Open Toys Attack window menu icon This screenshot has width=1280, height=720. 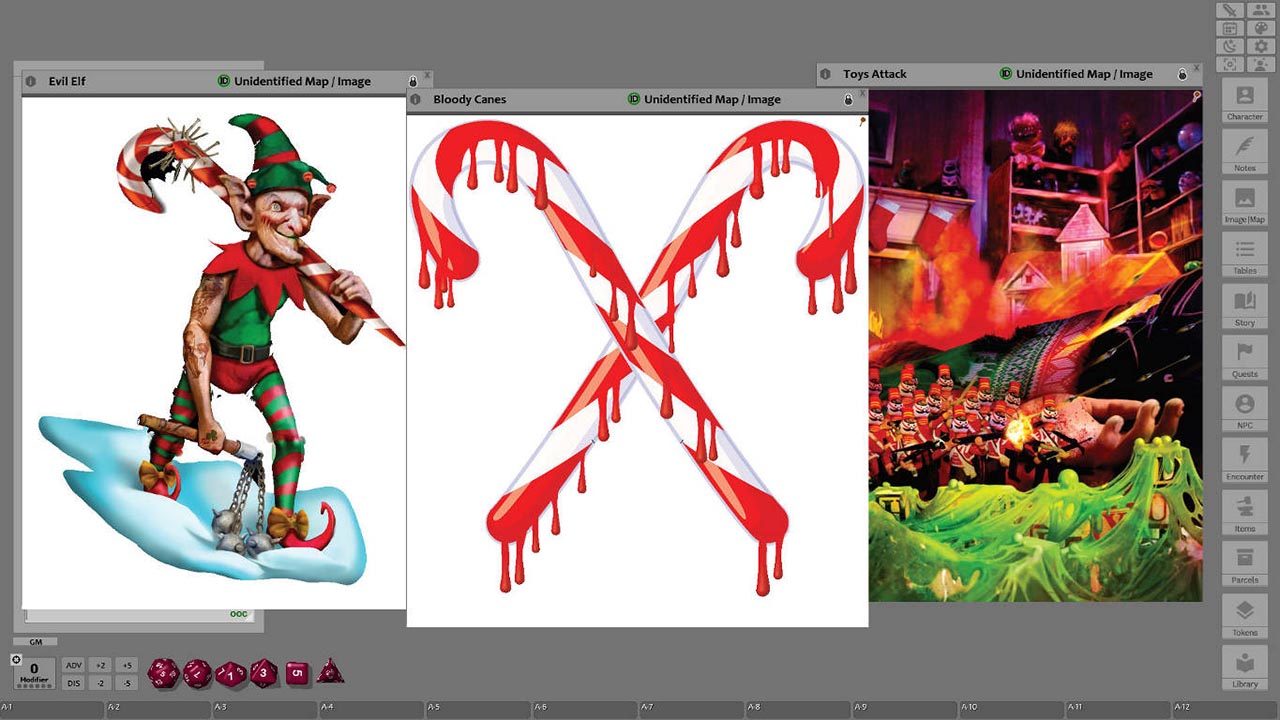click(826, 75)
